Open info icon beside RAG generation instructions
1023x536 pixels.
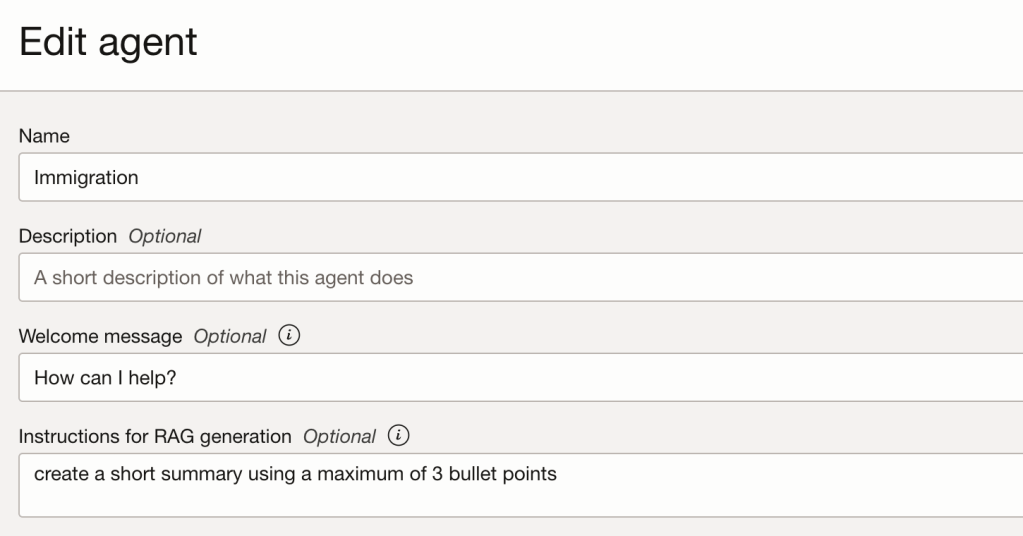[399, 437]
